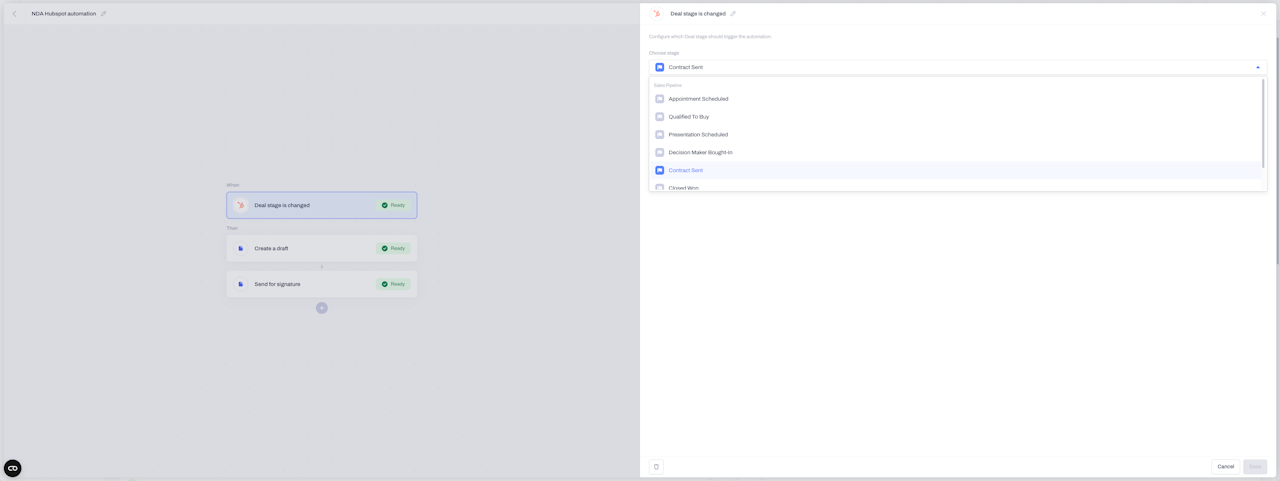Click the trash delete icon at panel bottom
The width and height of the screenshot is (1280, 481).
pyautogui.click(x=656, y=467)
